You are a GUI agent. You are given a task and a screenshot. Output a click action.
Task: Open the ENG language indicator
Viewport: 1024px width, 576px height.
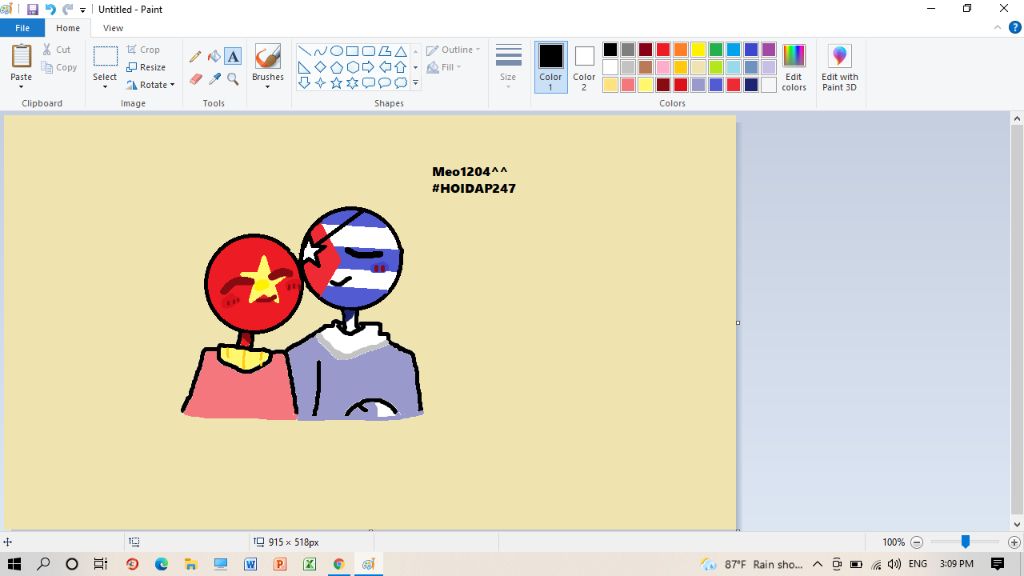click(918, 564)
